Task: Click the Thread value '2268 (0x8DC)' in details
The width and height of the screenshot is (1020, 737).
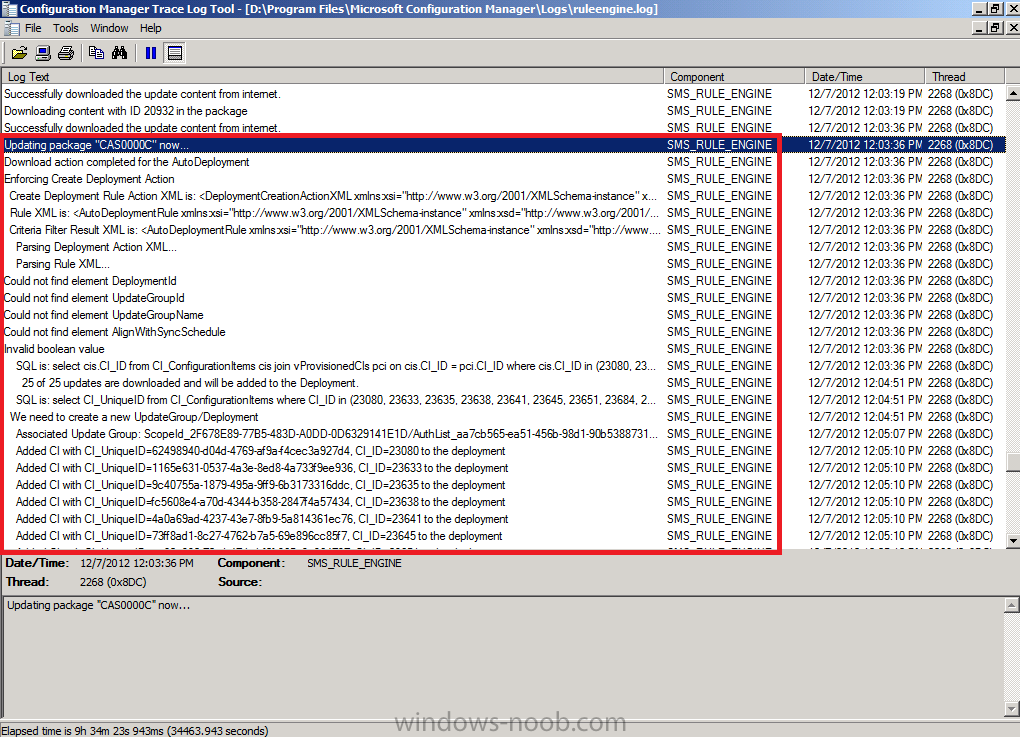Action: click(113, 582)
